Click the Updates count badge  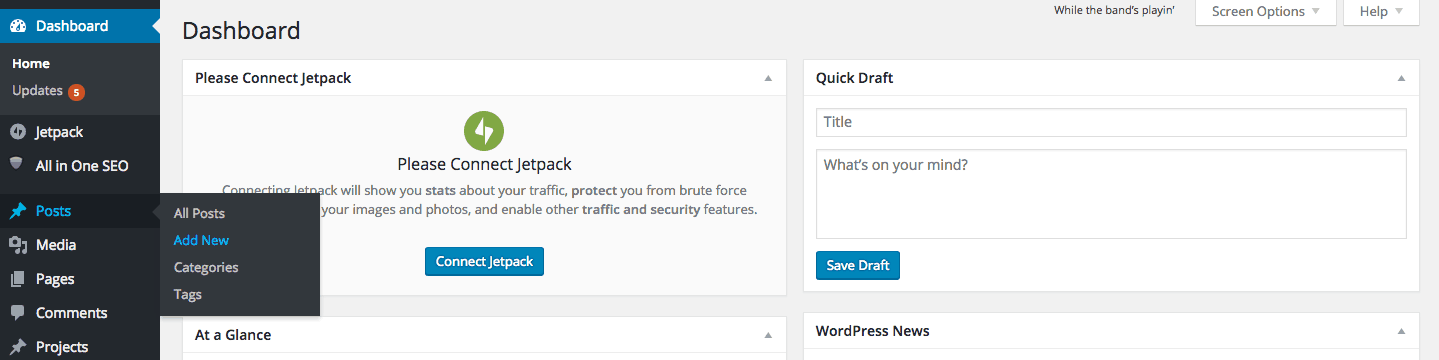coord(76,92)
